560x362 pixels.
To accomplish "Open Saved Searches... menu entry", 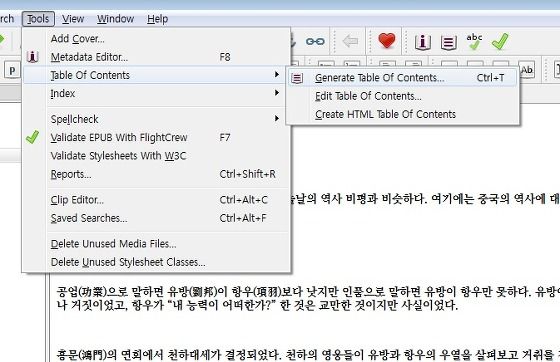I will point(156,218).
